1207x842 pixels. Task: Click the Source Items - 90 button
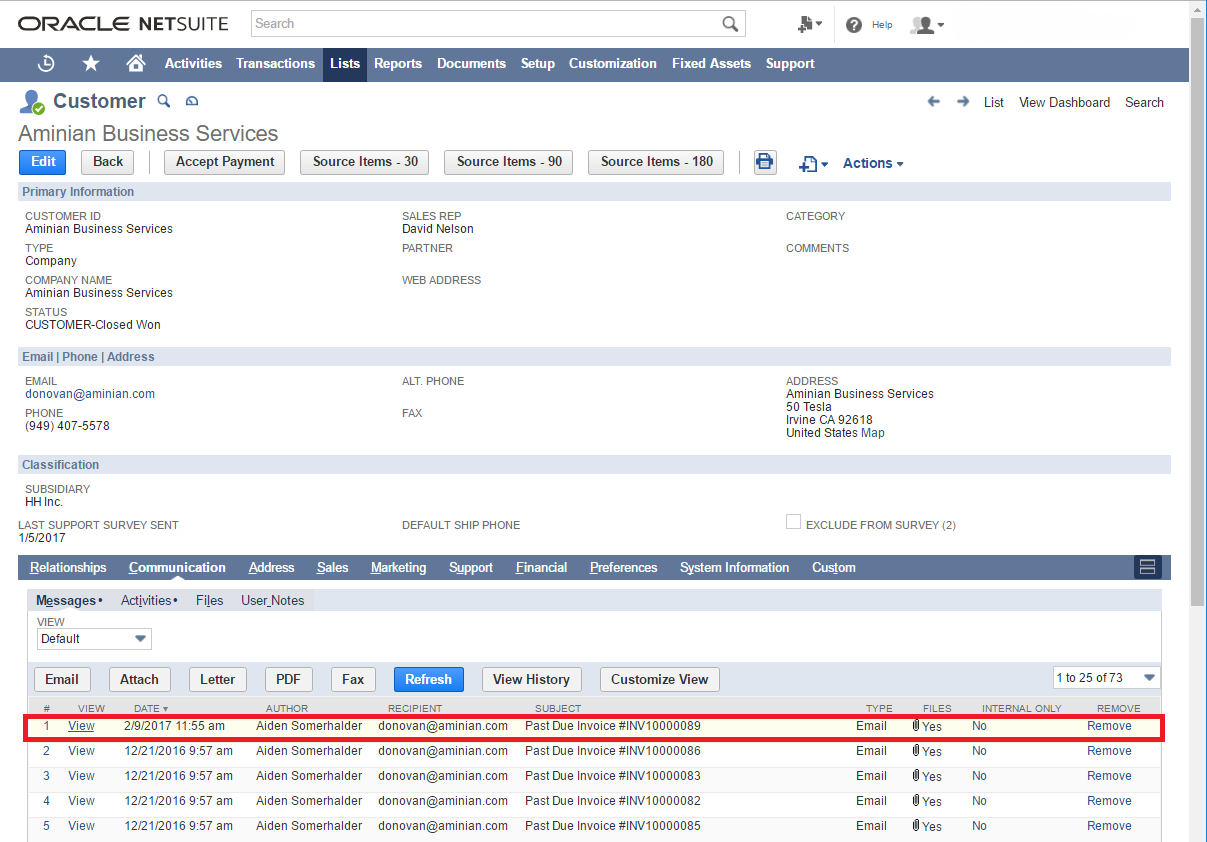click(510, 162)
